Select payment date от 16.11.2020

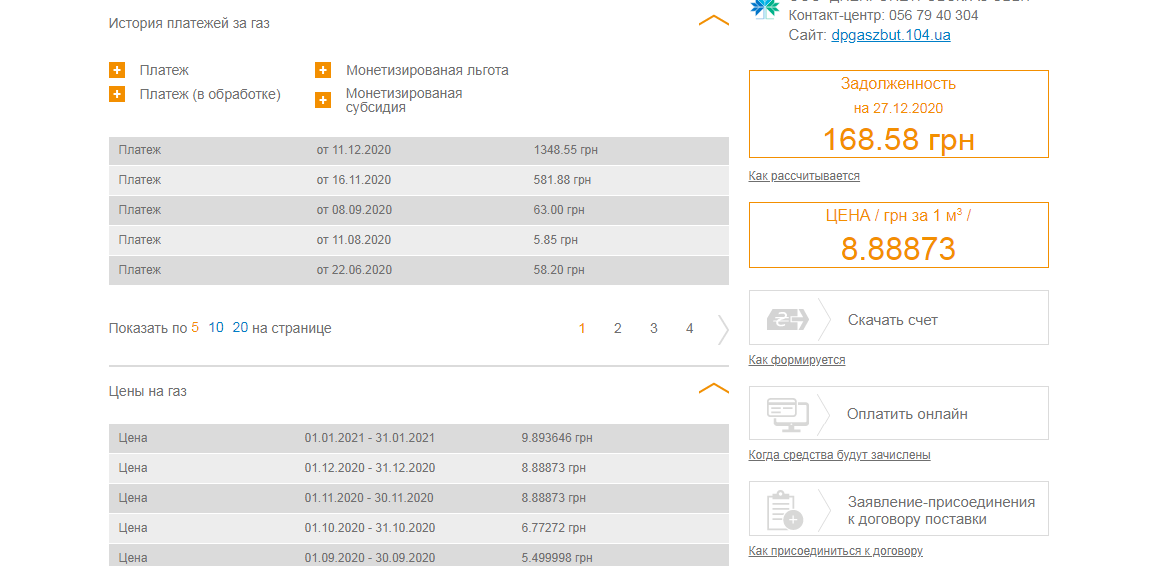click(x=354, y=179)
